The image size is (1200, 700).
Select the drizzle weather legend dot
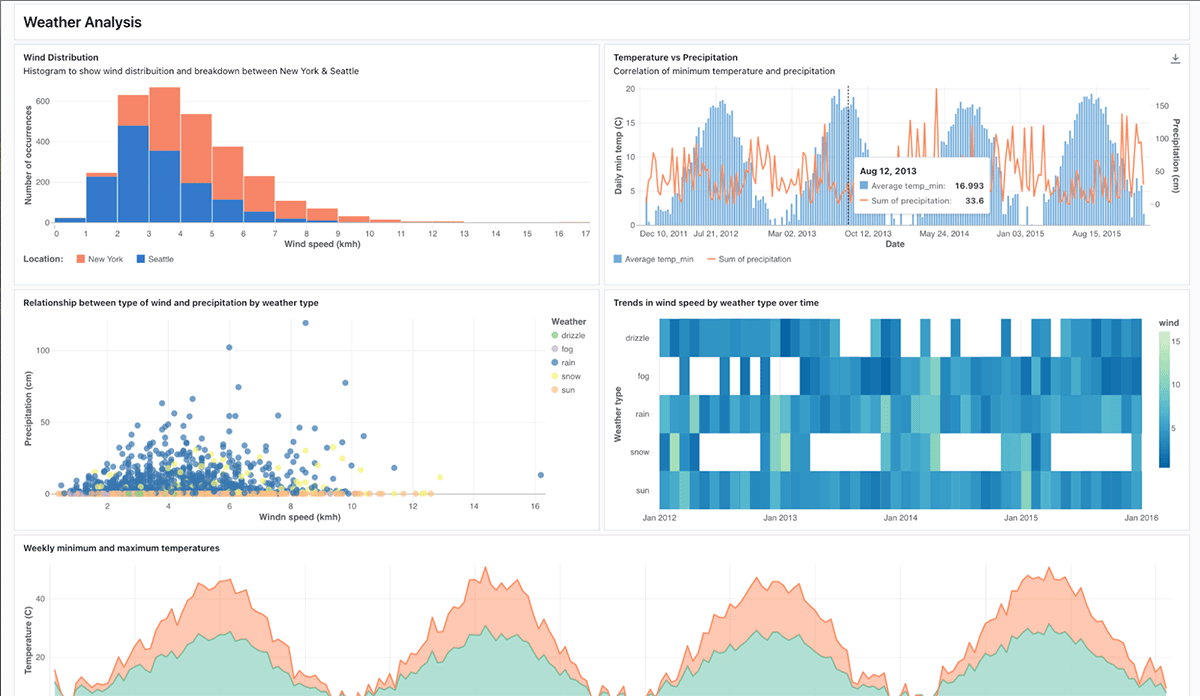pyautogui.click(x=555, y=335)
